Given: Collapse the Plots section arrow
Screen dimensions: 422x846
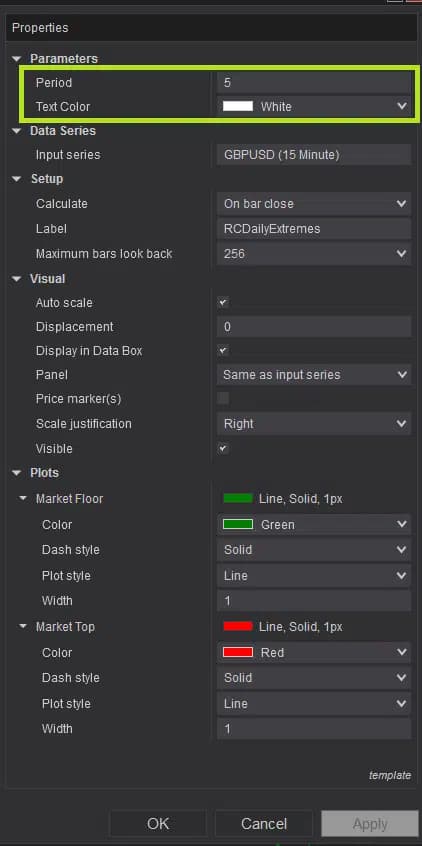Looking at the screenshot, I should tap(17, 473).
